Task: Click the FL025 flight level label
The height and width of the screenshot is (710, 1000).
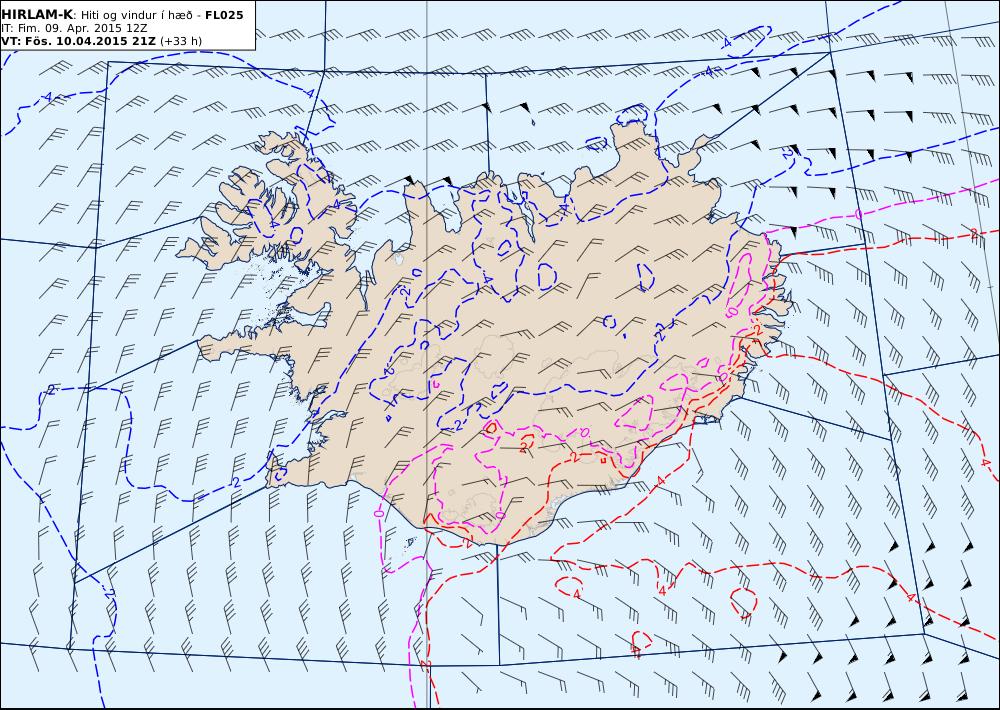Action: coord(224,15)
